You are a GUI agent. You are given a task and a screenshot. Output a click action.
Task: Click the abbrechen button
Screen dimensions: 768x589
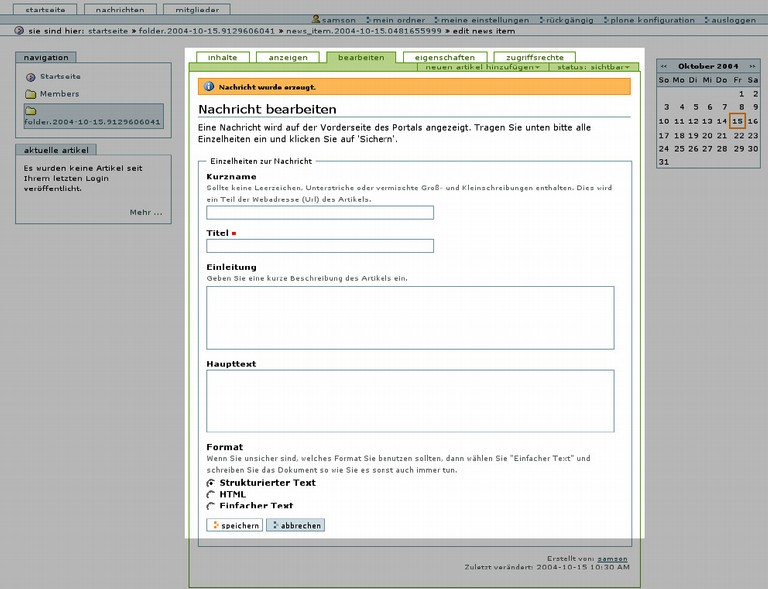pos(295,525)
